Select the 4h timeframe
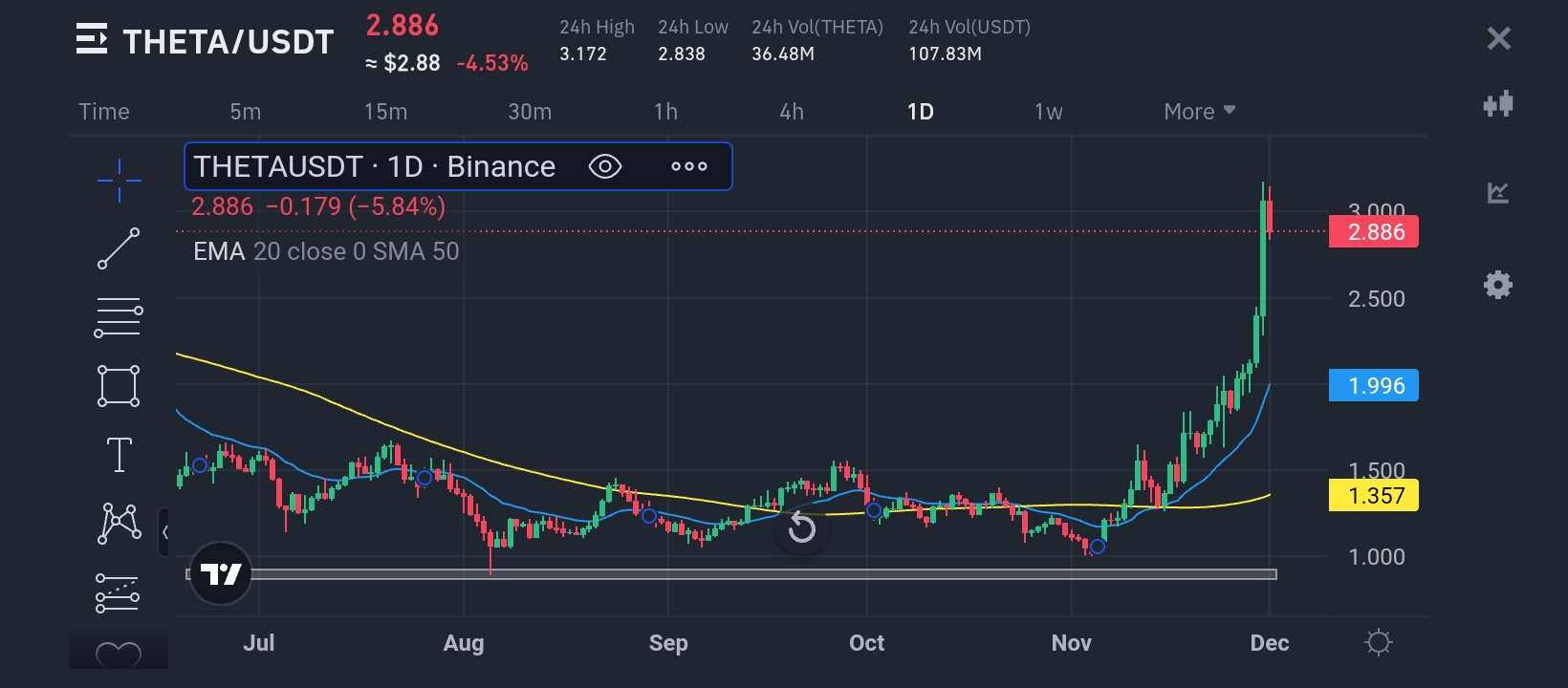 click(792, 112)
